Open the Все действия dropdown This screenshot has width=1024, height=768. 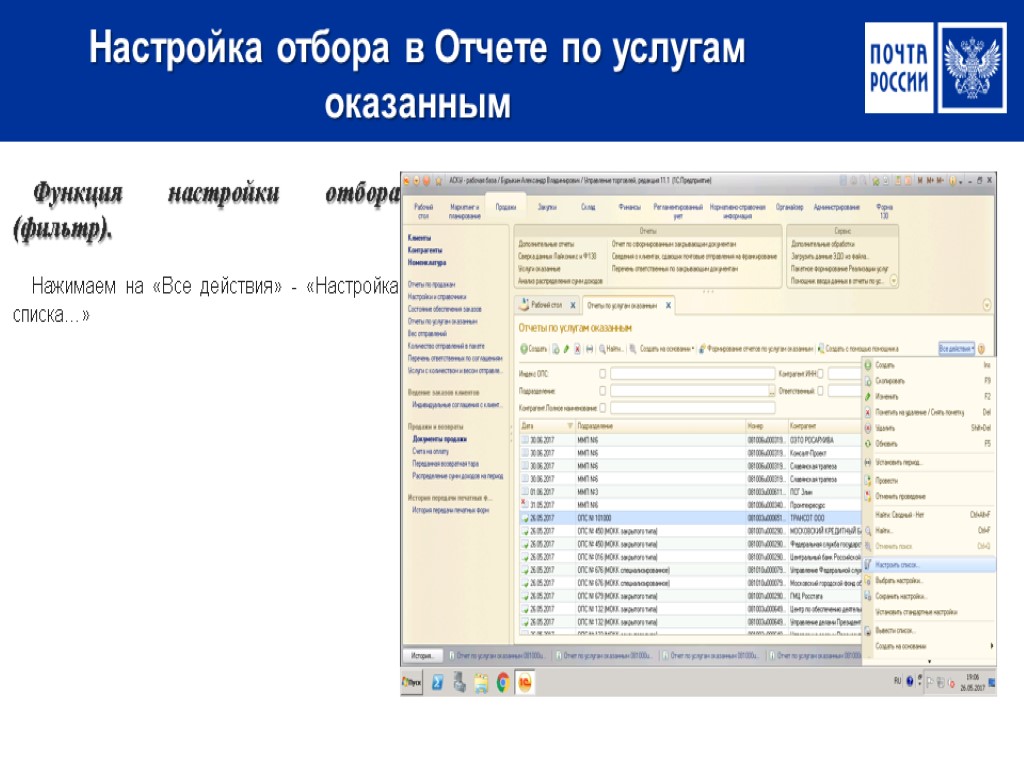(x=957, y=349)
